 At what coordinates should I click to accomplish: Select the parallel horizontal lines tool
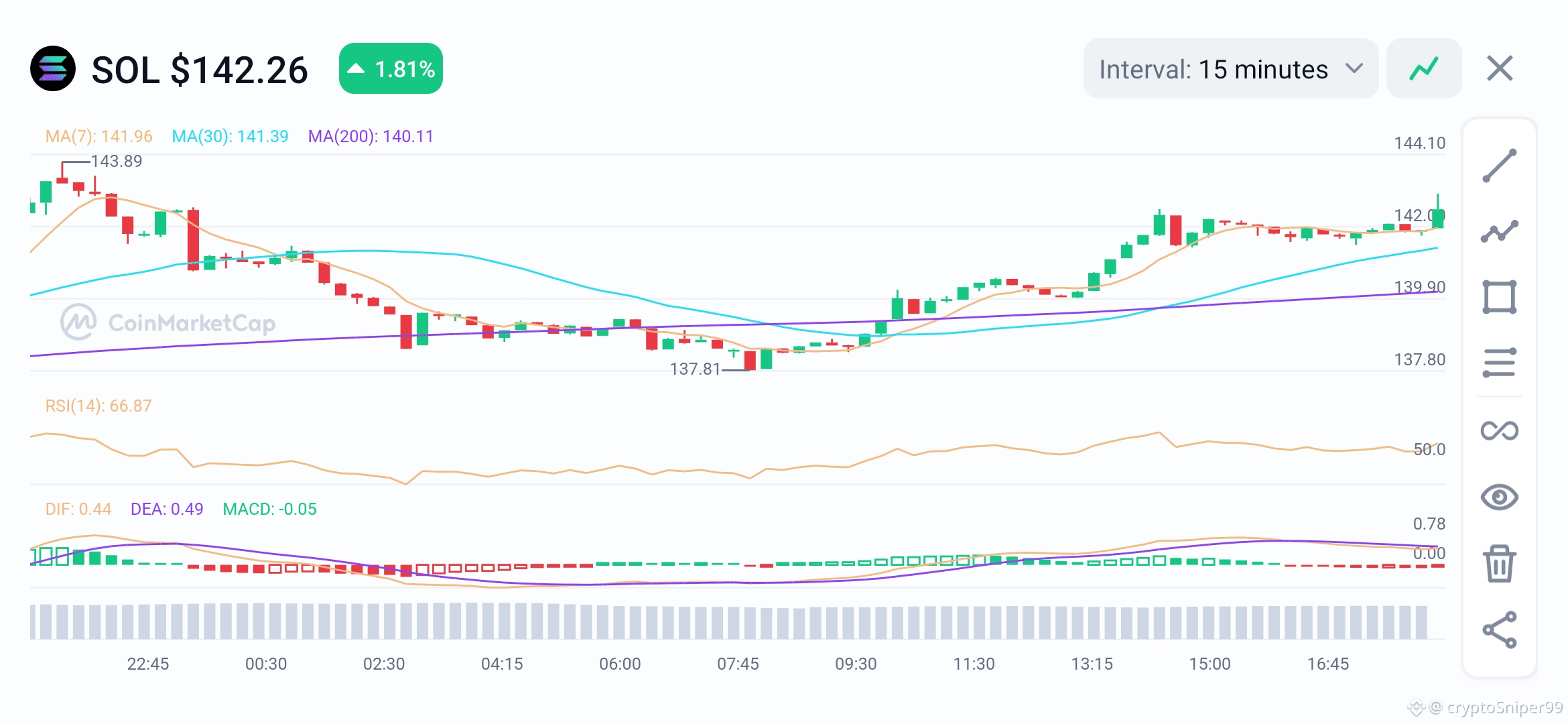coord(1499,363)
